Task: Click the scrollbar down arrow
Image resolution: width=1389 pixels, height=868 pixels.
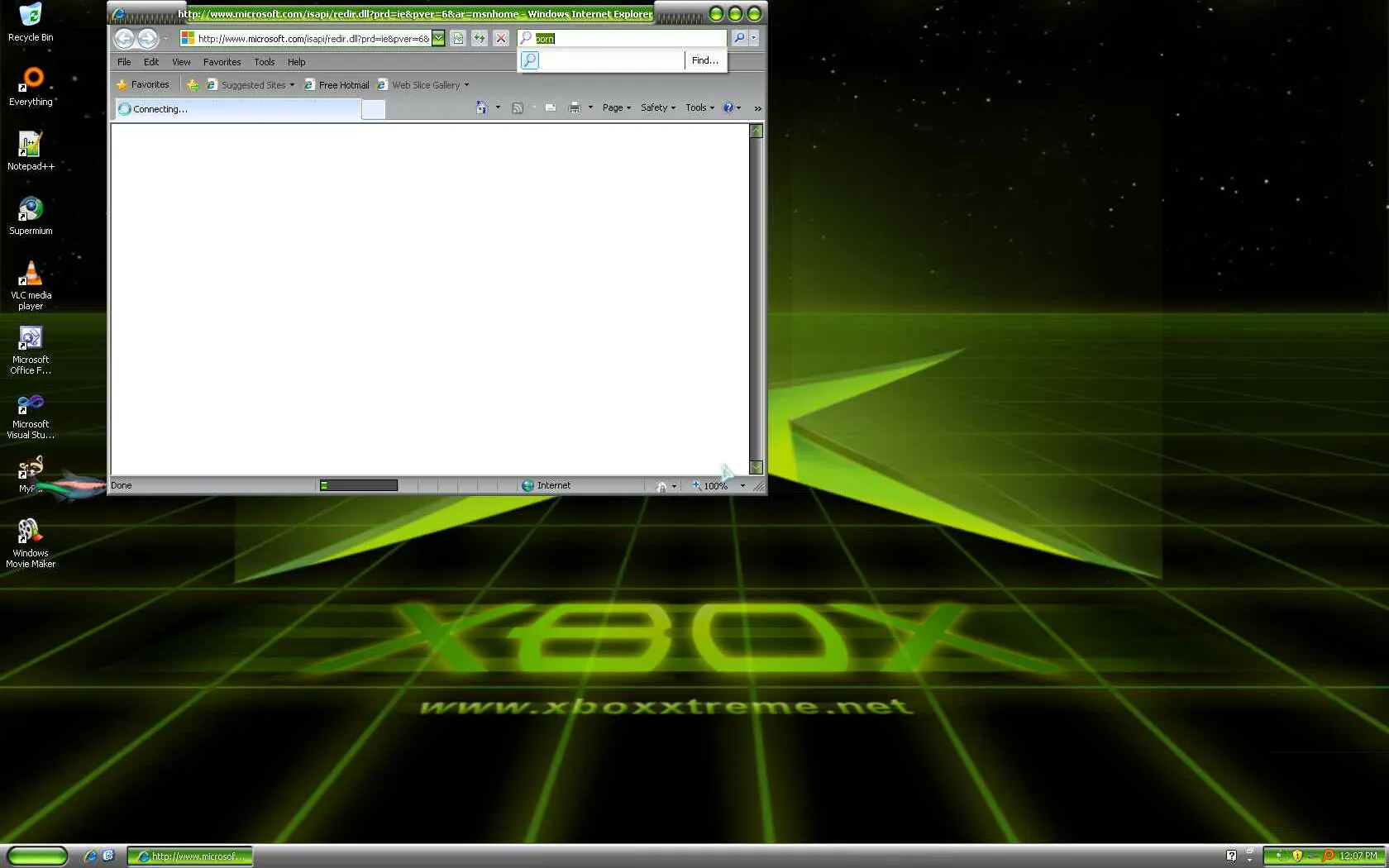Action: pos(756,467)
